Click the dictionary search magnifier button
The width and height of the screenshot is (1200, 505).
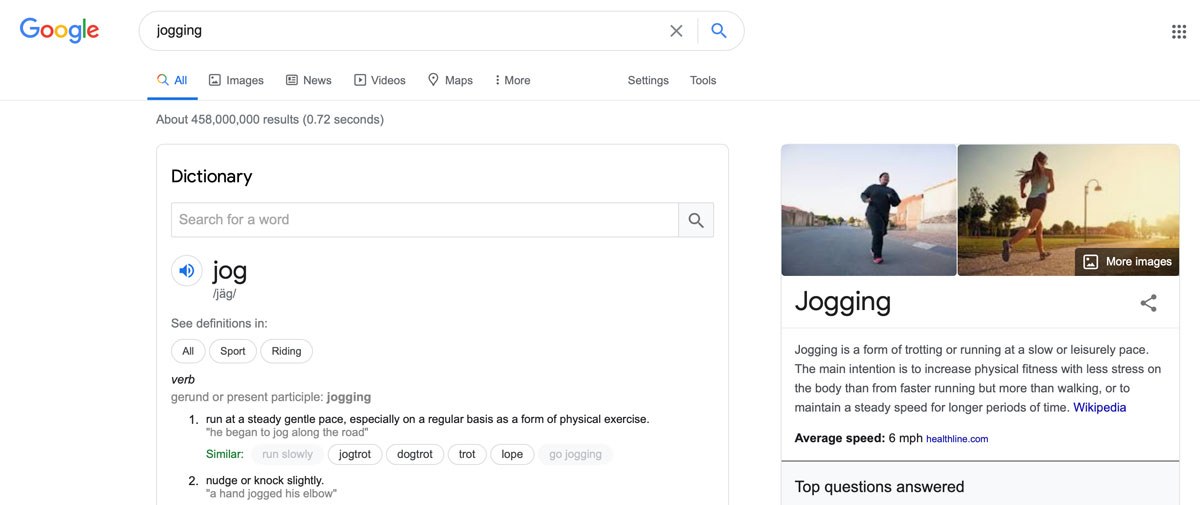click(696, 220)
